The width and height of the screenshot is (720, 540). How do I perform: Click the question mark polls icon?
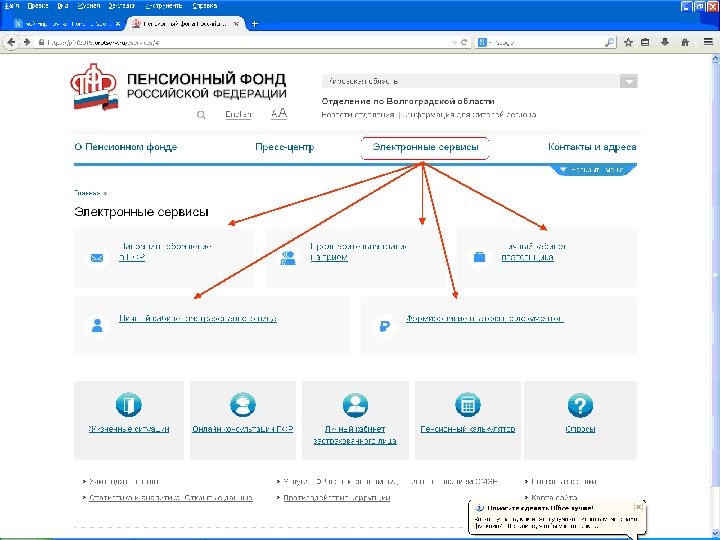[x=580, y=405]
